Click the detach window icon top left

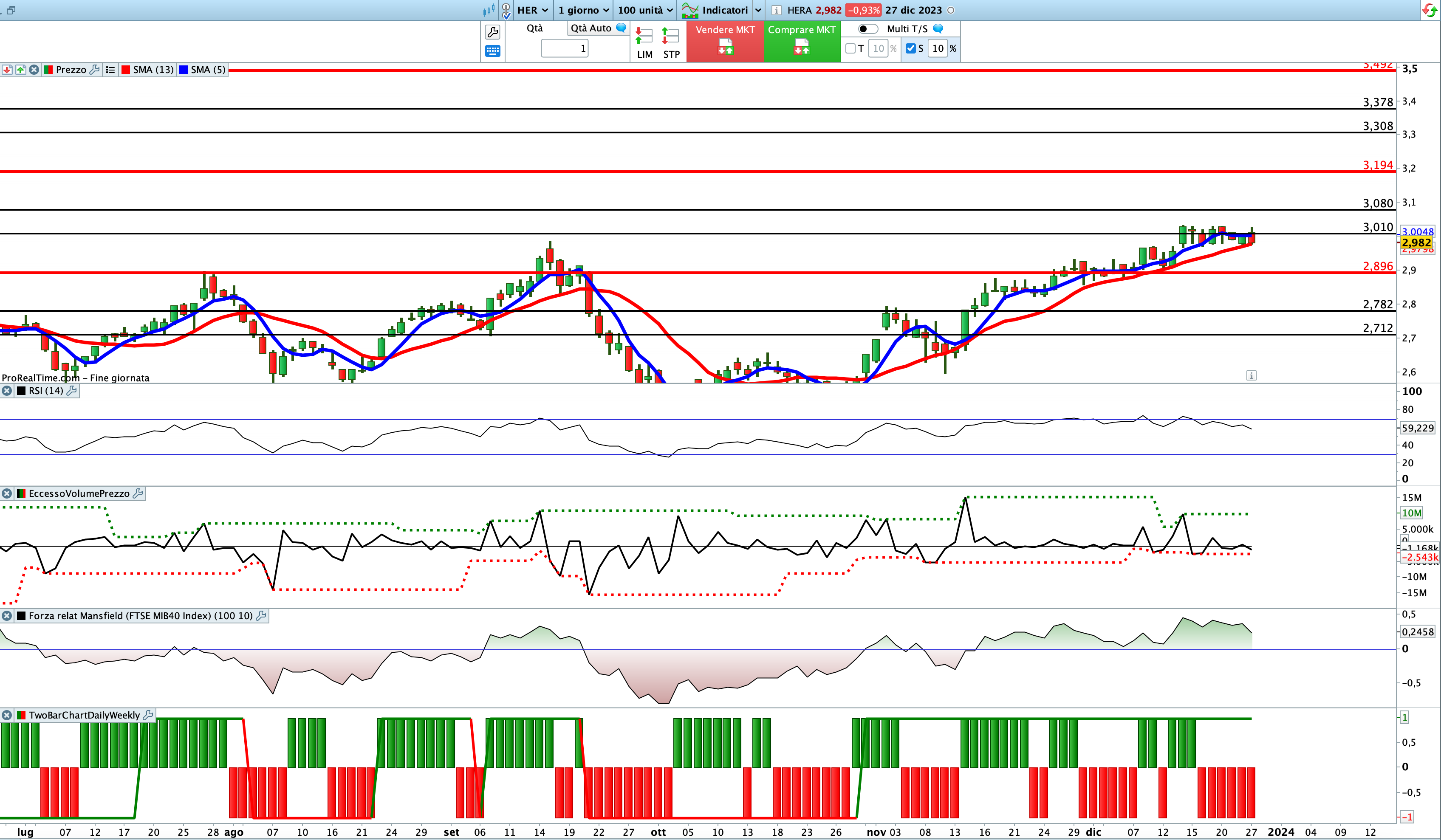[10, 10]
